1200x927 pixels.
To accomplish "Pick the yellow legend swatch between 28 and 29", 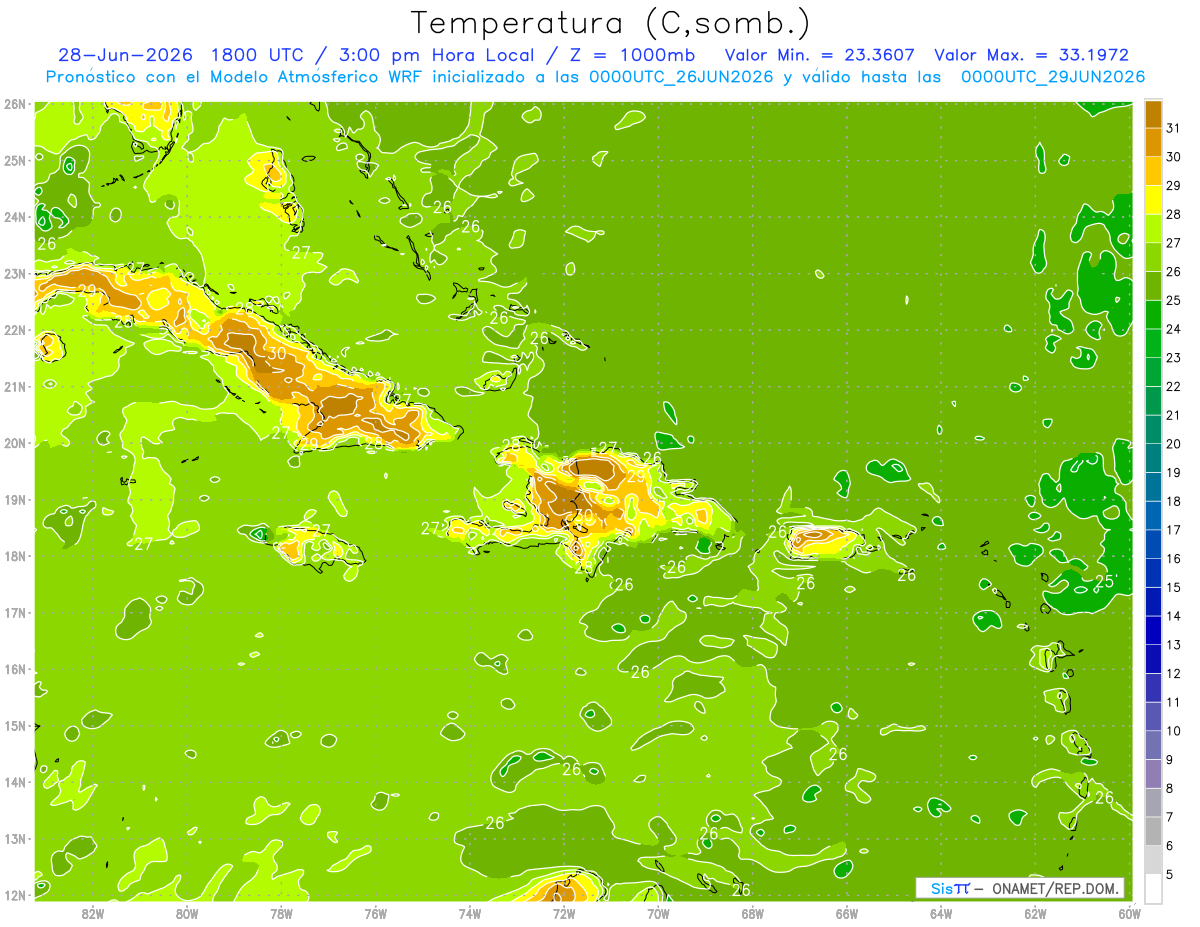I will tap(1153, 200).
